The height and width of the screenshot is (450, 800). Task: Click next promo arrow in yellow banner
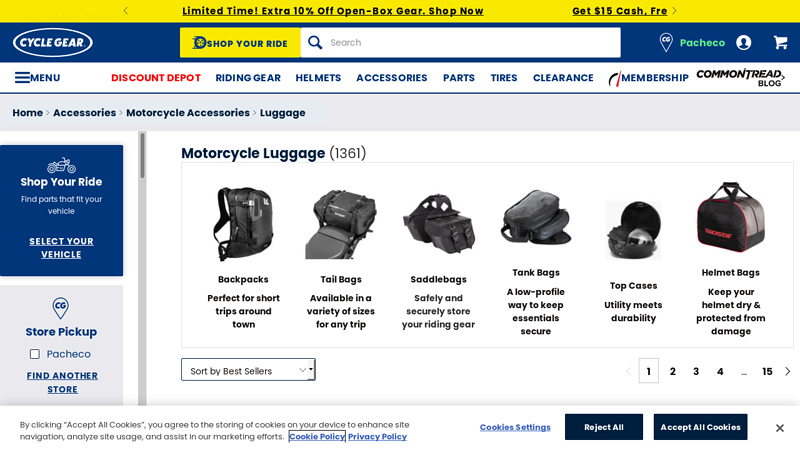674,11
